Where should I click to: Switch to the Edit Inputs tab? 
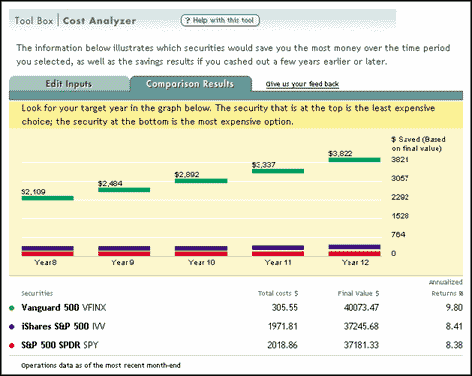click(69, 84)
